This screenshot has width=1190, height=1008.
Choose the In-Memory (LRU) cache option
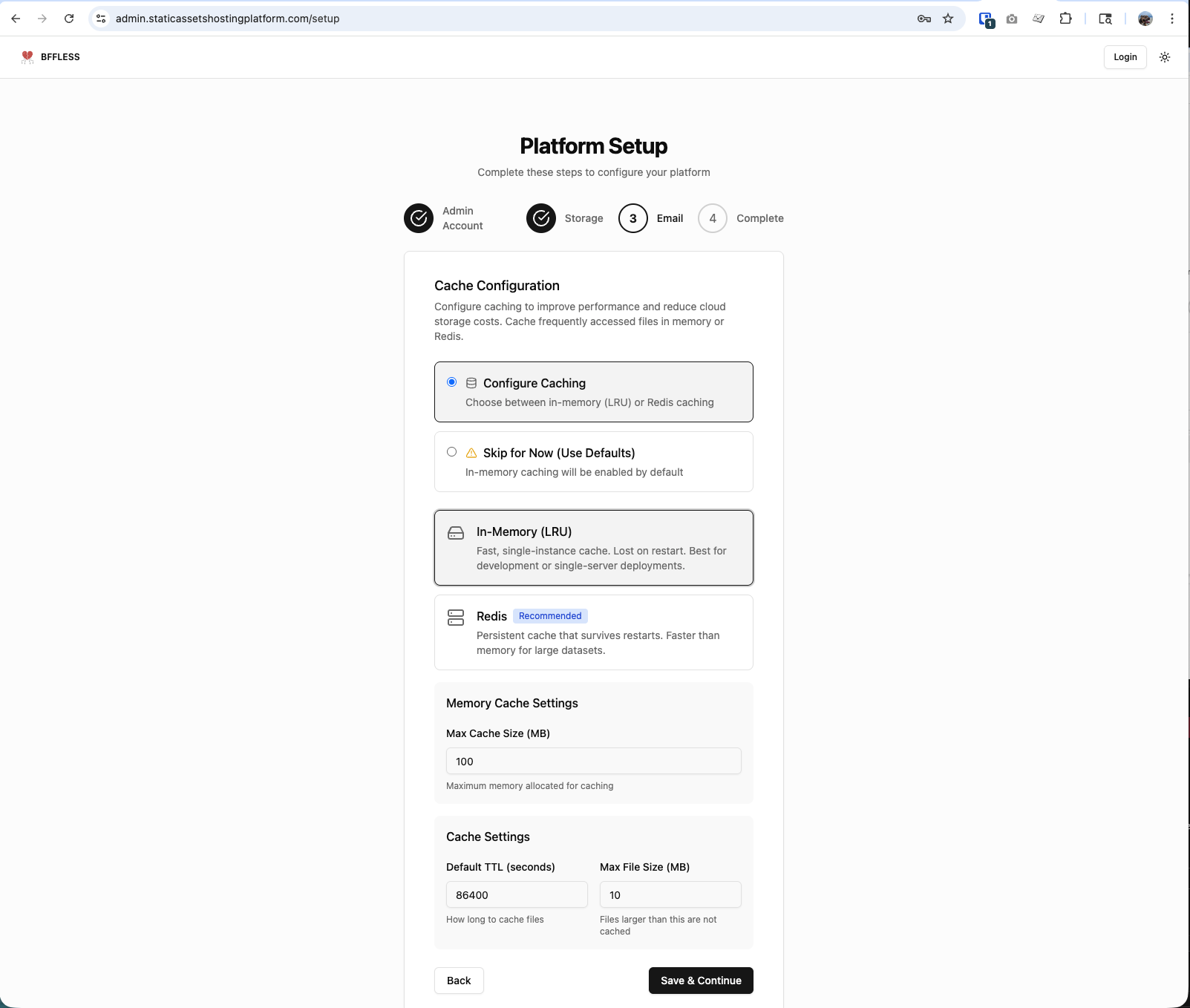point(593,548)
